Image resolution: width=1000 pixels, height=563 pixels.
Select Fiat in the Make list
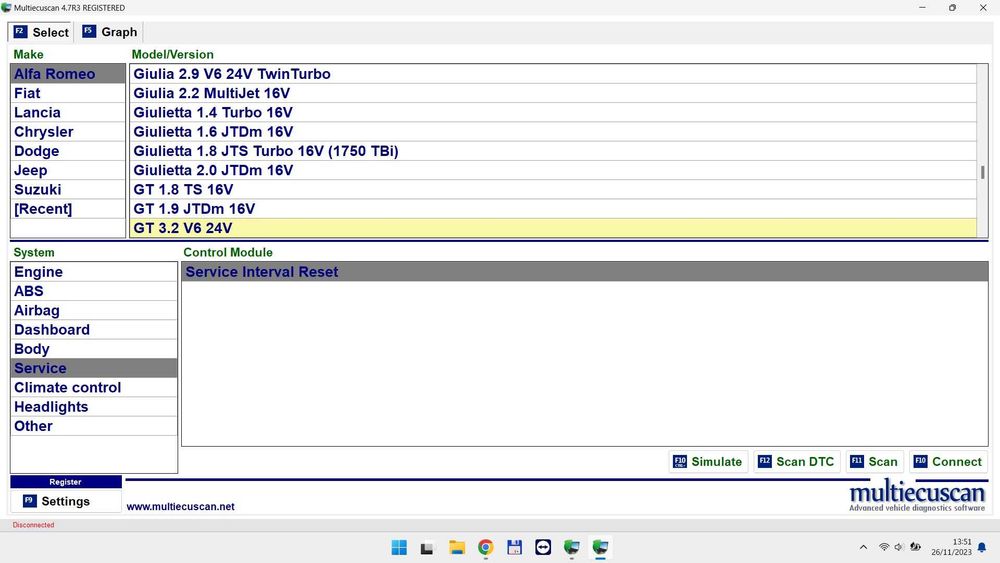click(x=68, y=93)
